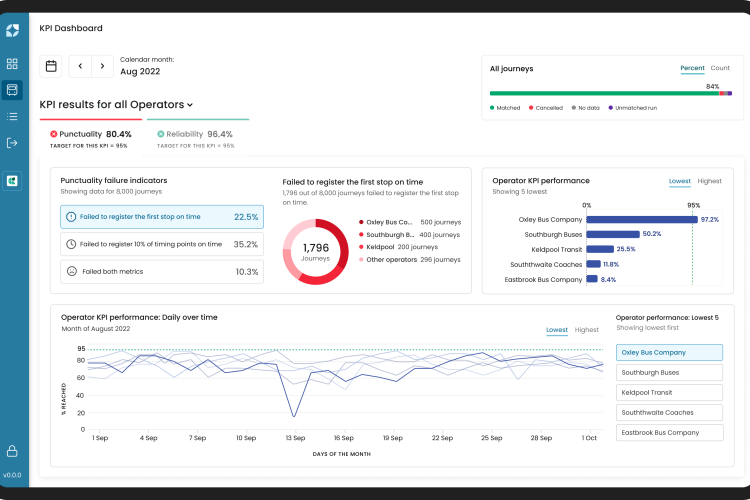Open the dashboard grid icon in sidebar

point(12,64)
